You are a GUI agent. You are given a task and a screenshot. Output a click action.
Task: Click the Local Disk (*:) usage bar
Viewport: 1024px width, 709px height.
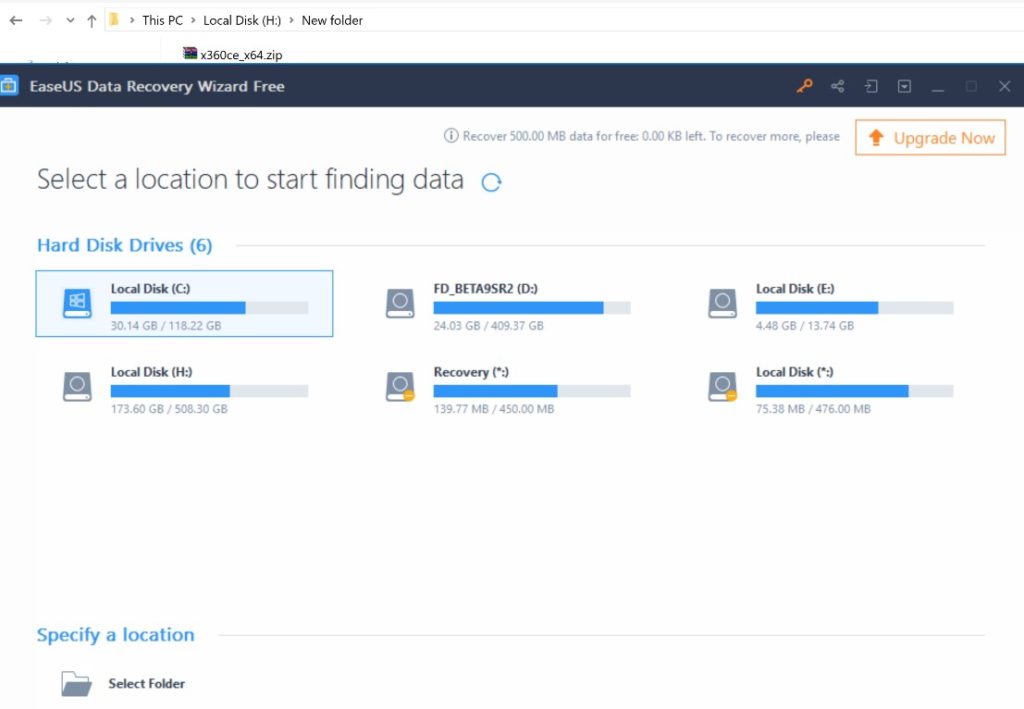tap(854, 391)
